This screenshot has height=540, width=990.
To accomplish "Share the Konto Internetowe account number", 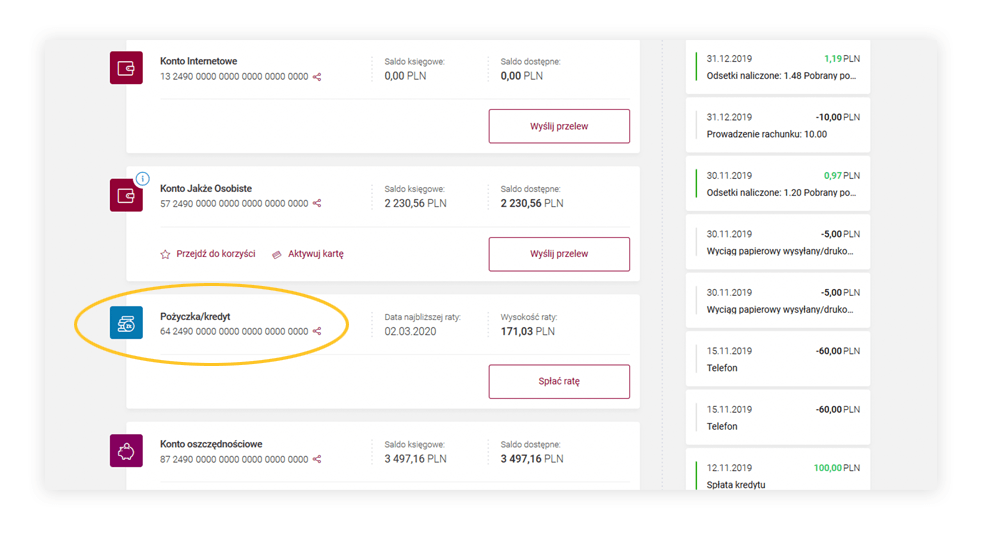I will (317, 77).
